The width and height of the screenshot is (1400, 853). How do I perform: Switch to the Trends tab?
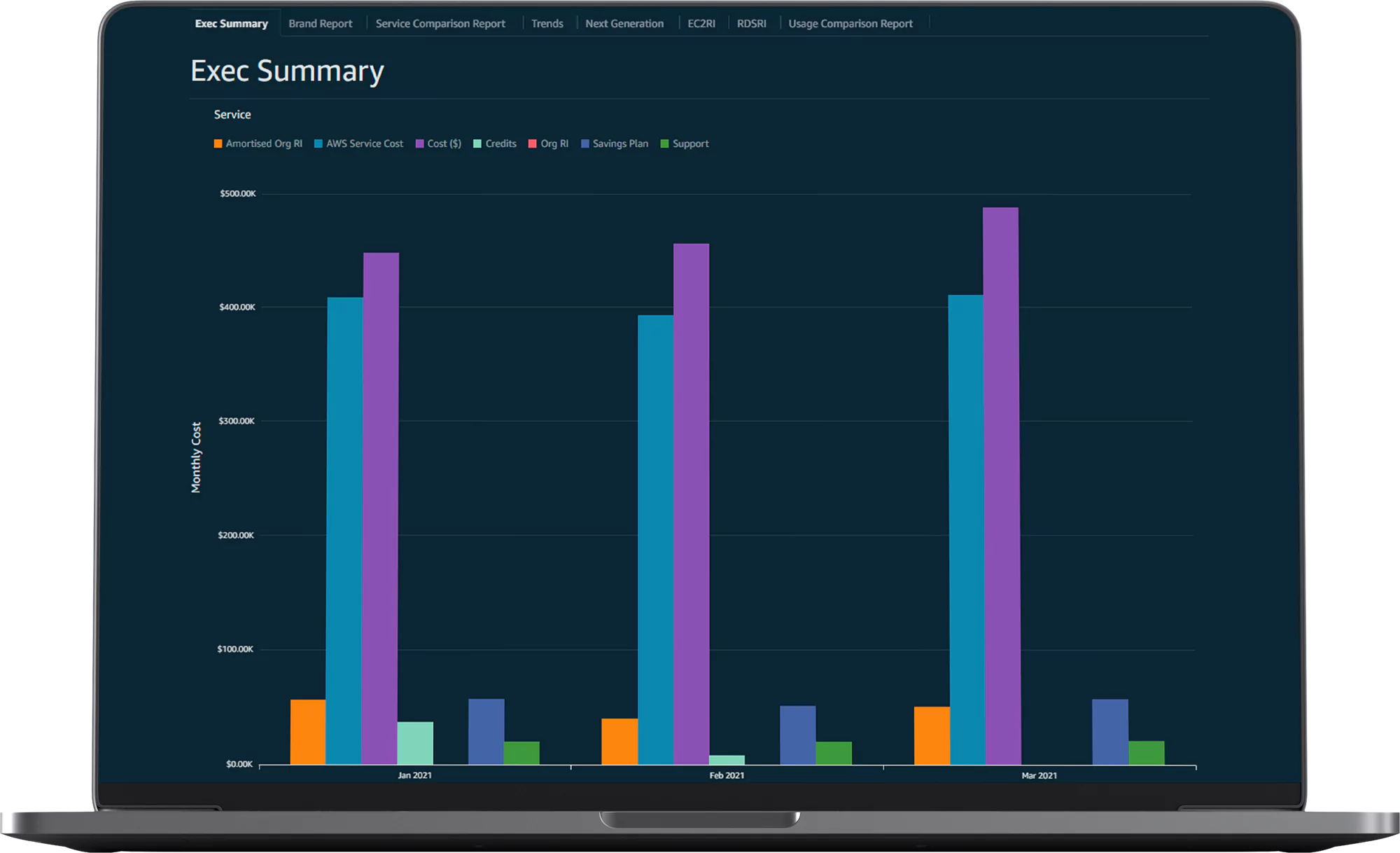coord(547,24)
